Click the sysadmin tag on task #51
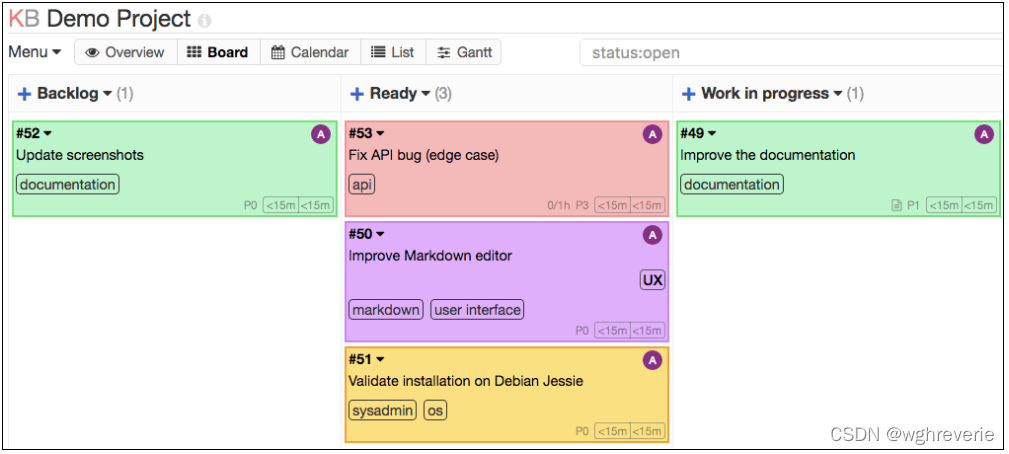The width and height of the screenshot is (1009, 454). point(382,410)
